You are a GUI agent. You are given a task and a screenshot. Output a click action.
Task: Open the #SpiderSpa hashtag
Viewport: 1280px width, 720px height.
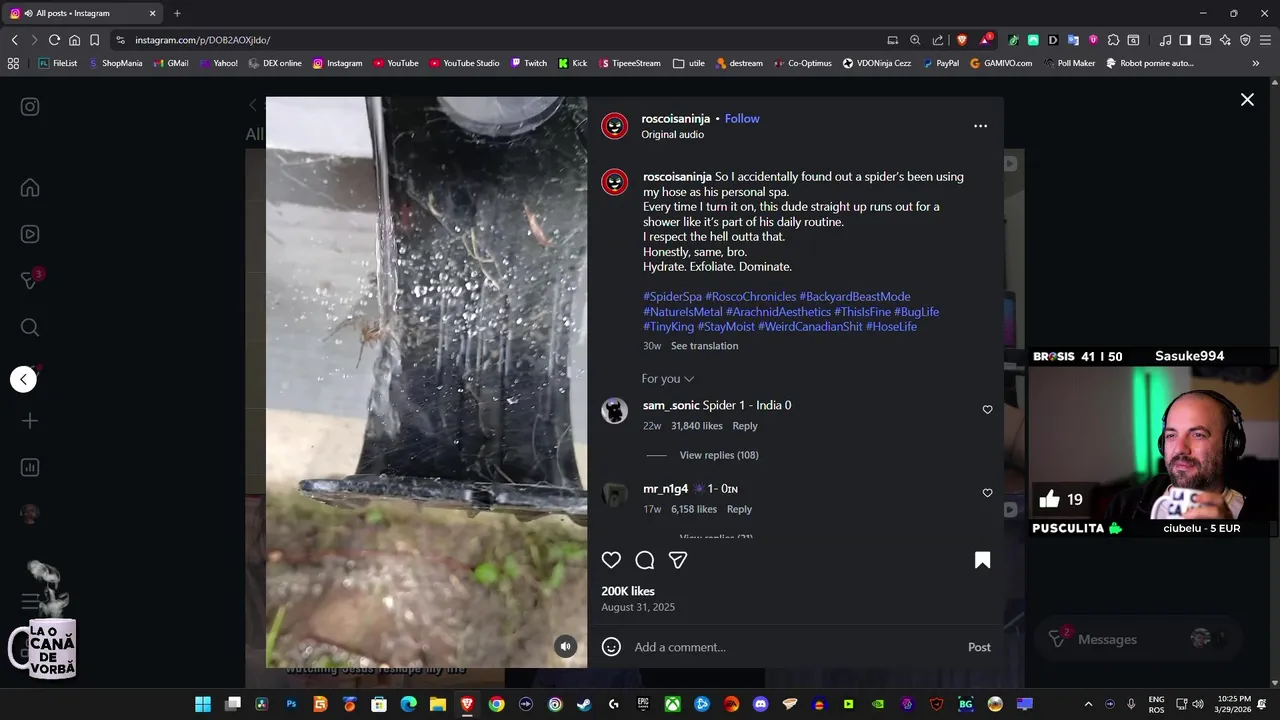pos(672,297)
